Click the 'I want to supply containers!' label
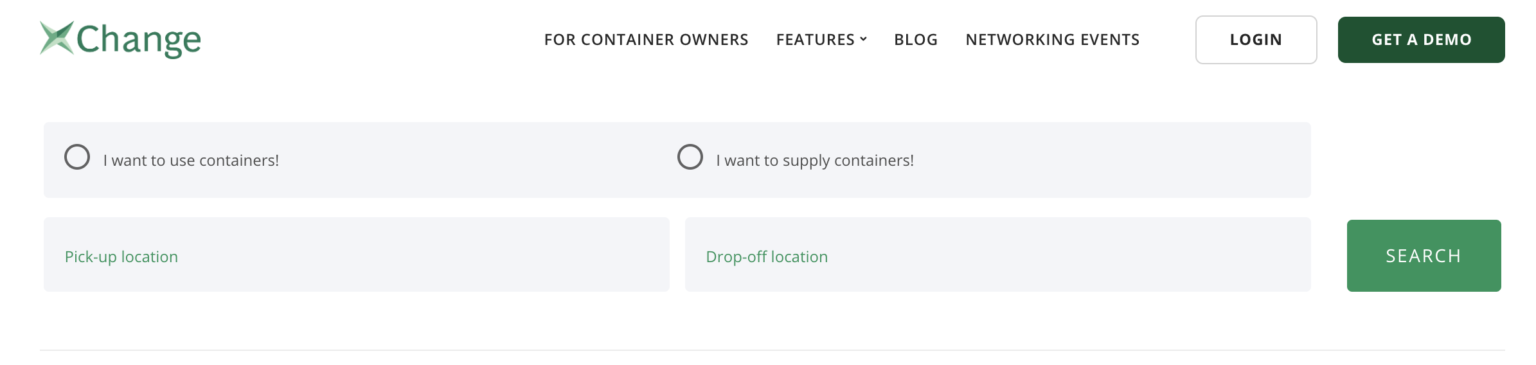The height and width of the screenshot is (365, 1536). [x=815, y=160]
